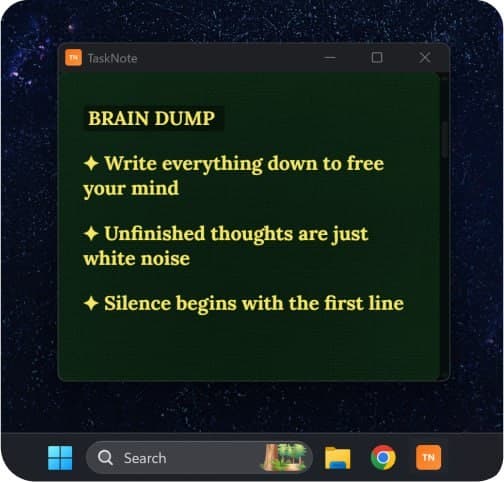This screenshot has height=482, width=504.
Task: Launch Google Chrome from the taskbar
Action: [383, 457]
